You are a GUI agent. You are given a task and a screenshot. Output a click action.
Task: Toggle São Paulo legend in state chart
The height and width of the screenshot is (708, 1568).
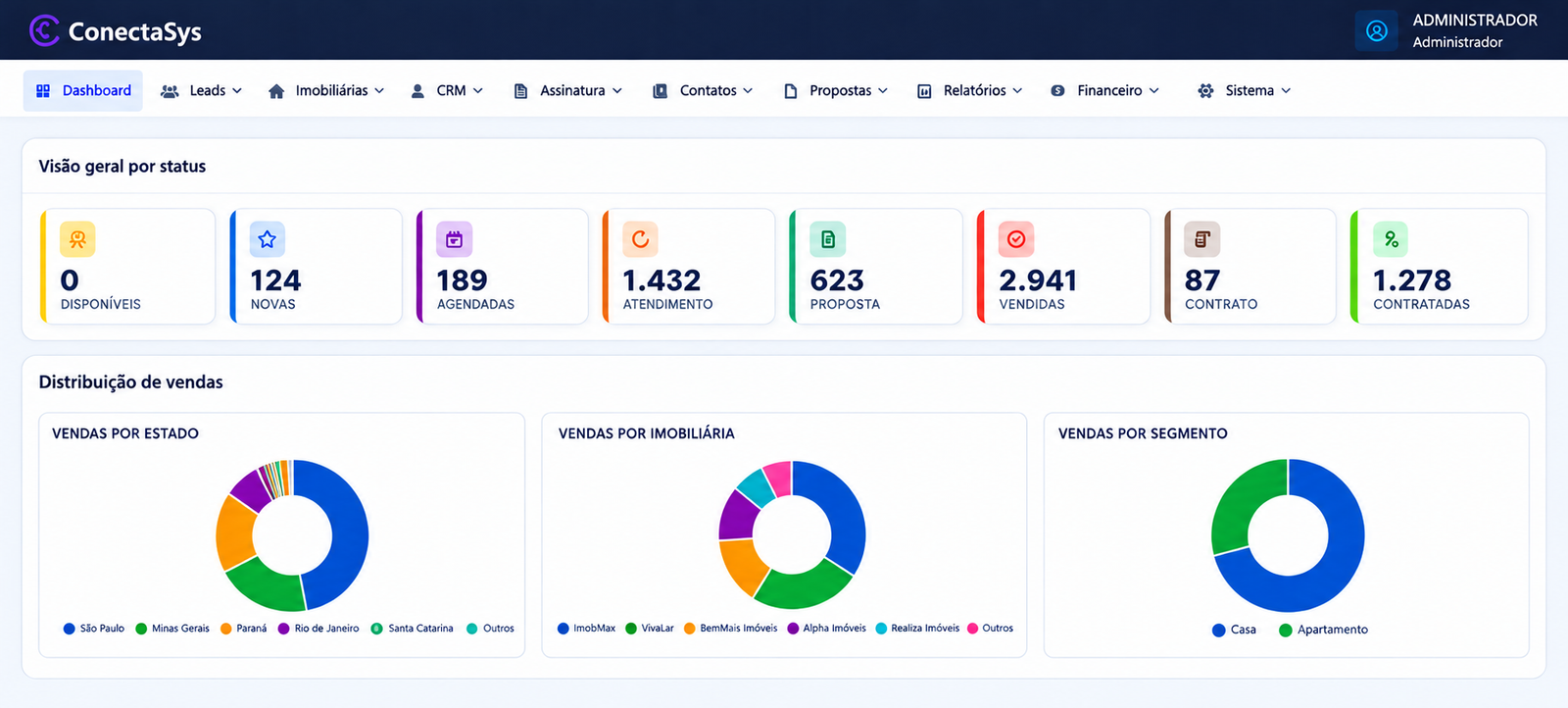[94, 629]
